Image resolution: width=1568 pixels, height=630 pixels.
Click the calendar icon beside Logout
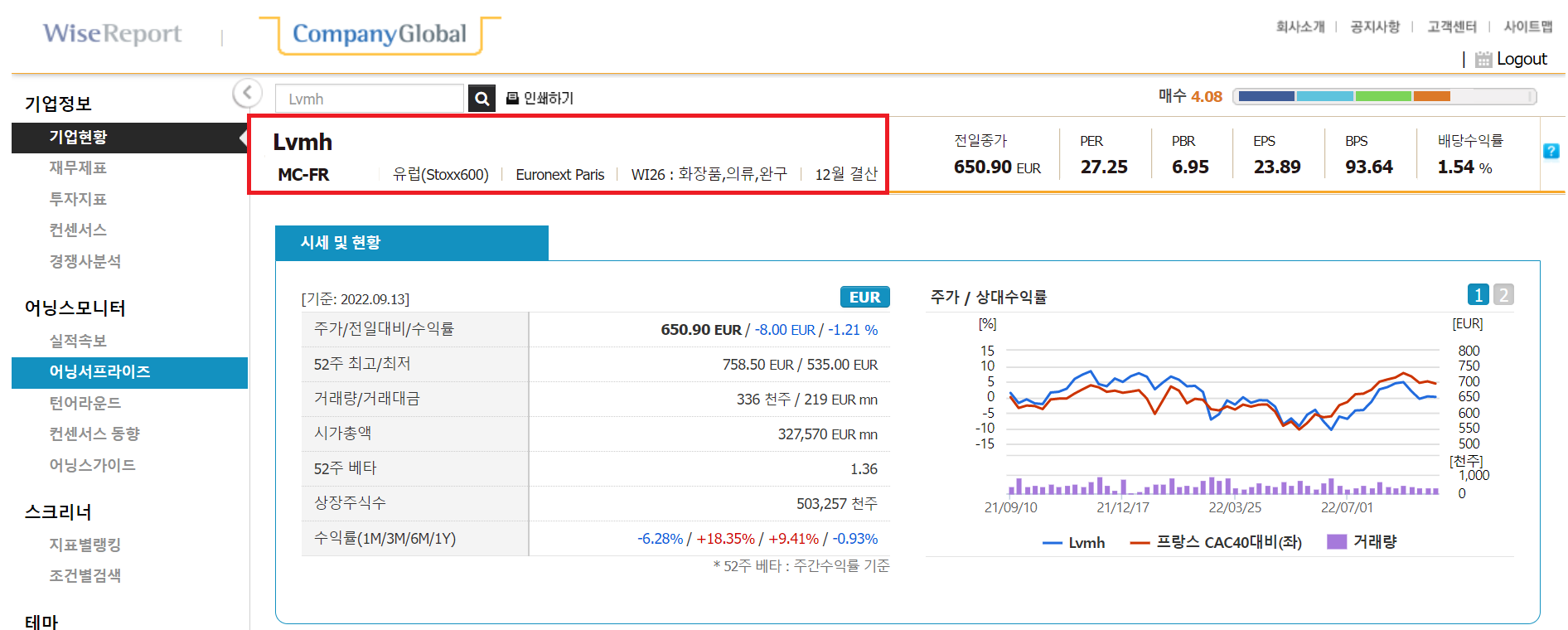1483,59
